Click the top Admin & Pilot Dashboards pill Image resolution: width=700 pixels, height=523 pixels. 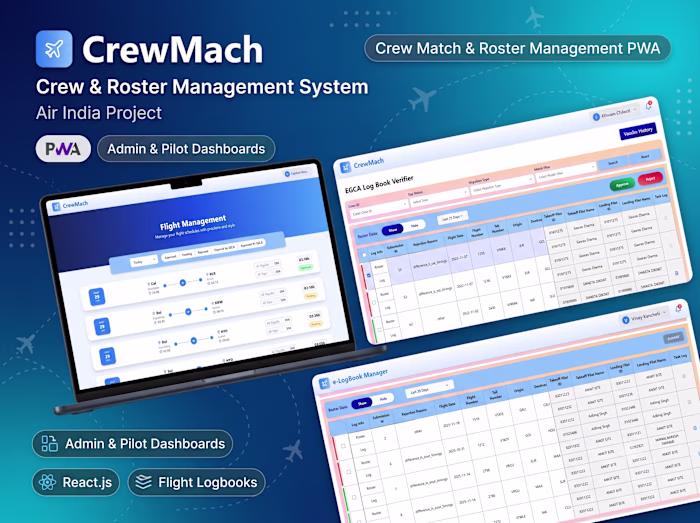186,149
